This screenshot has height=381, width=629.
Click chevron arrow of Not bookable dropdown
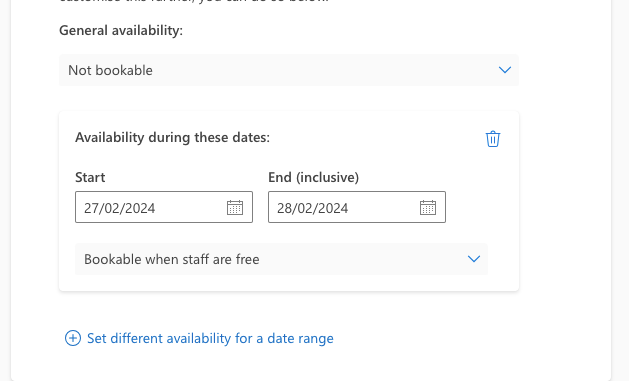click(505, 70)
